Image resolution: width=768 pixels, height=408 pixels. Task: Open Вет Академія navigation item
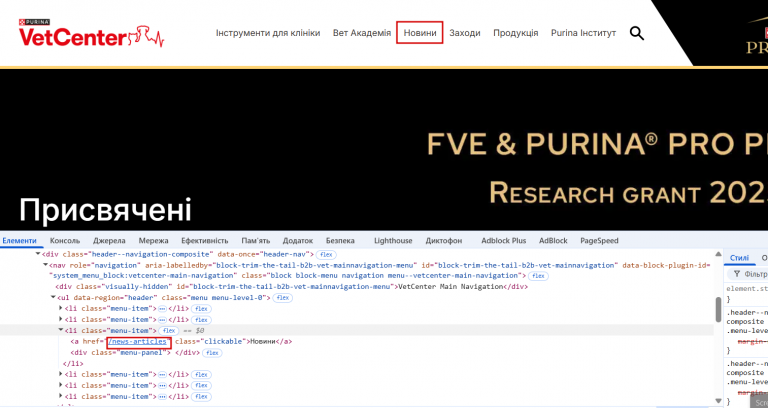click(x=362, y=33)
